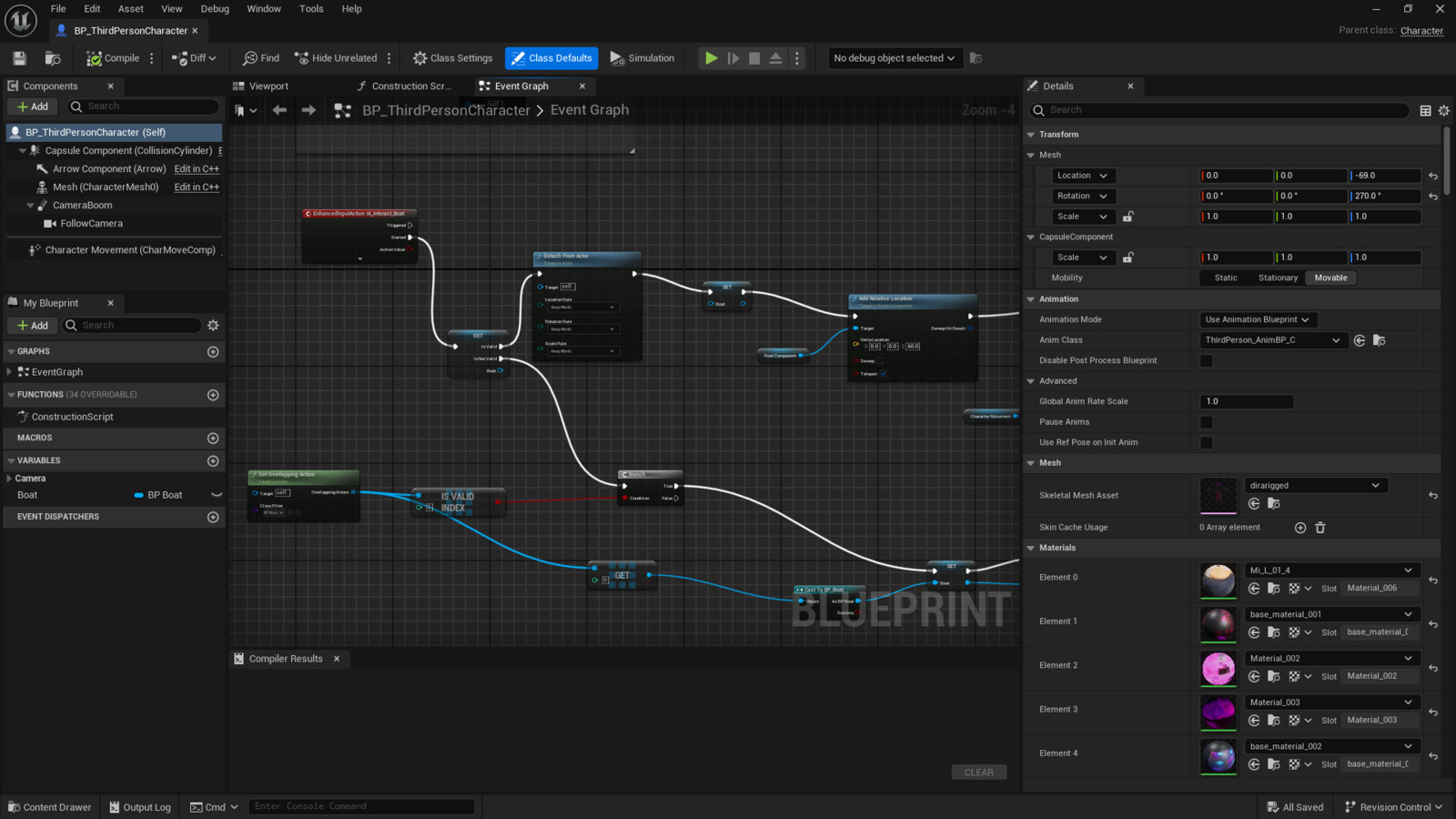Add element to Skin Cache Usage array
This screenshot has height=819, width=1456.
coord(1300,528)
